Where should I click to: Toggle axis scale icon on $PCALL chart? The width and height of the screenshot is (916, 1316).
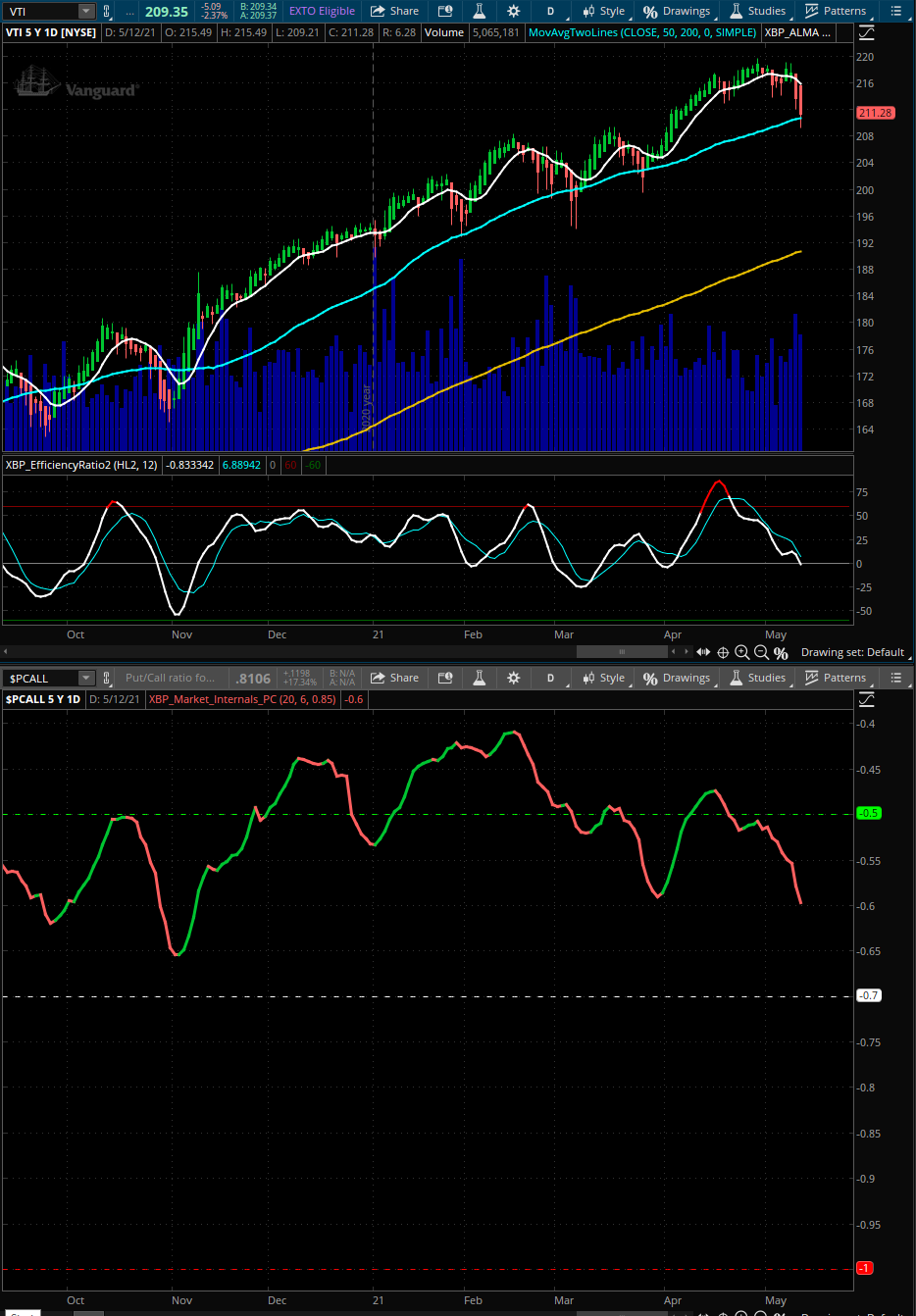click(866, 699)
